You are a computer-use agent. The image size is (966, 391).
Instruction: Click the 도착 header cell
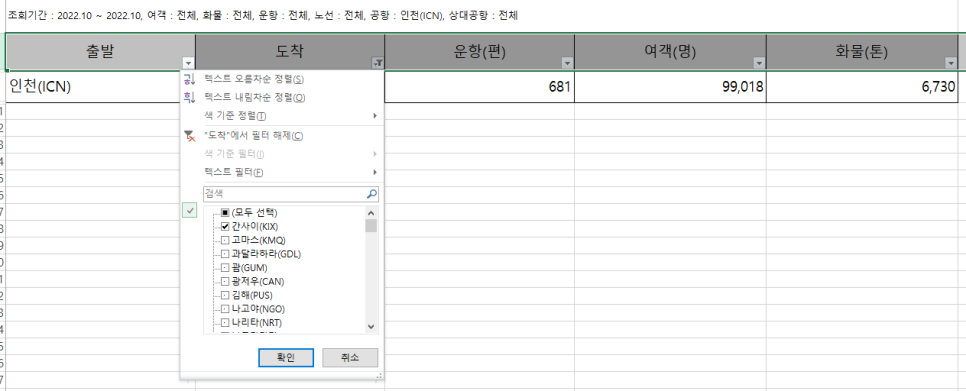pyautogui.click(x=290, y=52)
